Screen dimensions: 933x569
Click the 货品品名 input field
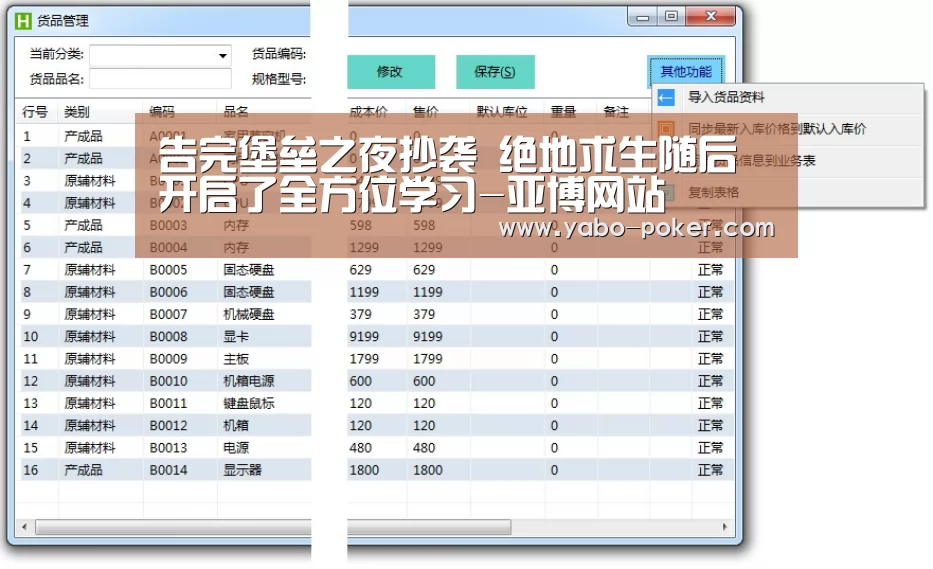tap(160, 79)
